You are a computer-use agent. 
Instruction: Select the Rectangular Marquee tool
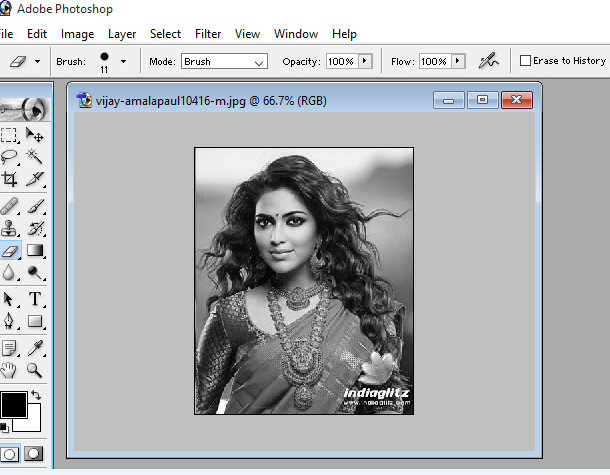(x=9, y=135)
